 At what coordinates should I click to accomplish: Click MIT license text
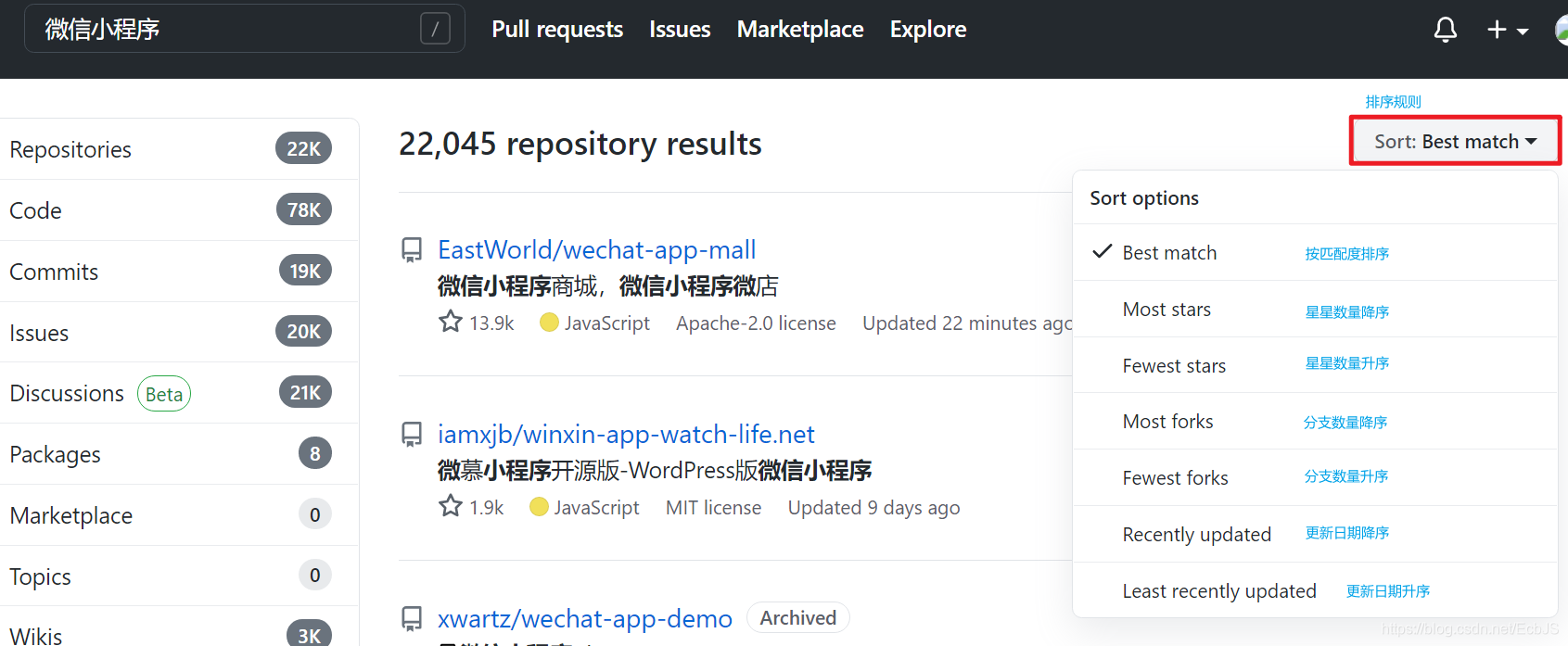713,507
